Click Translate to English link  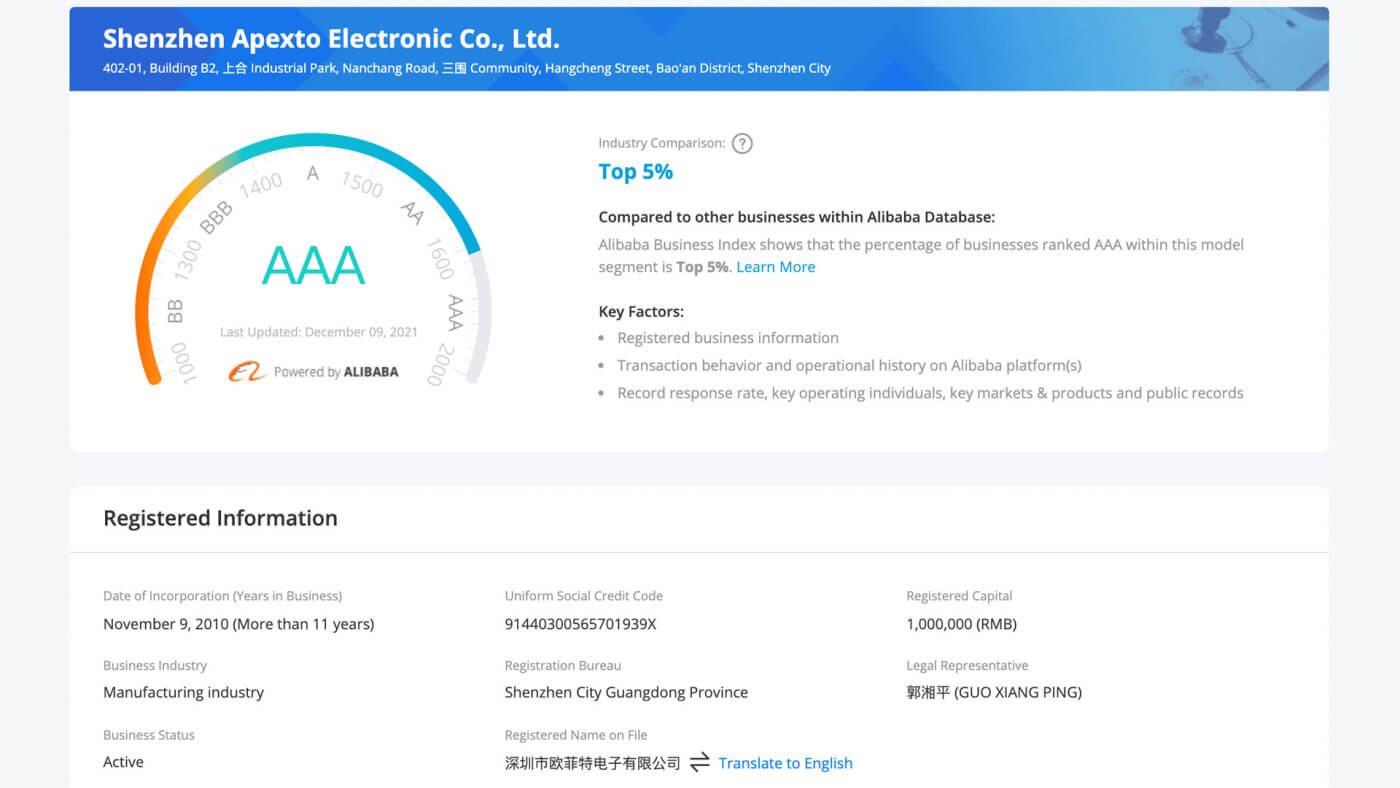pos(785,763)
